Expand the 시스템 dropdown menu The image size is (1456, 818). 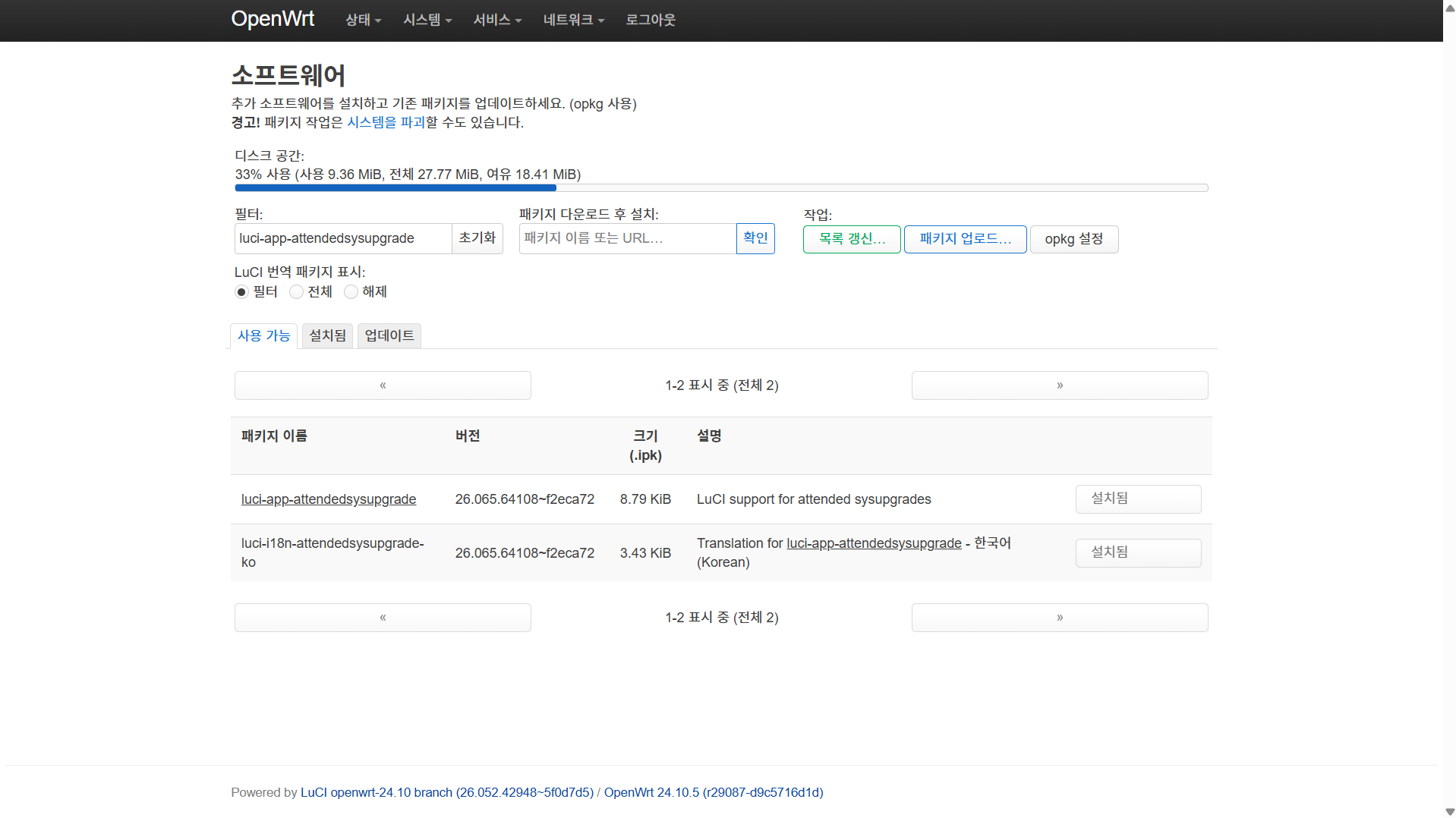(x=427, y=20)
